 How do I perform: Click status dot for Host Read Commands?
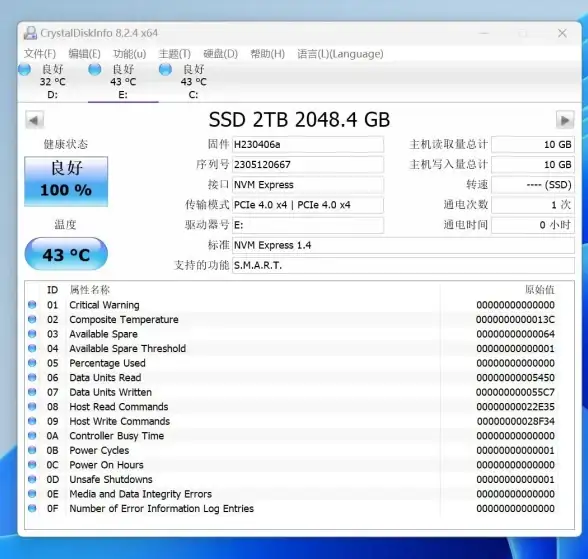(32, 406)
